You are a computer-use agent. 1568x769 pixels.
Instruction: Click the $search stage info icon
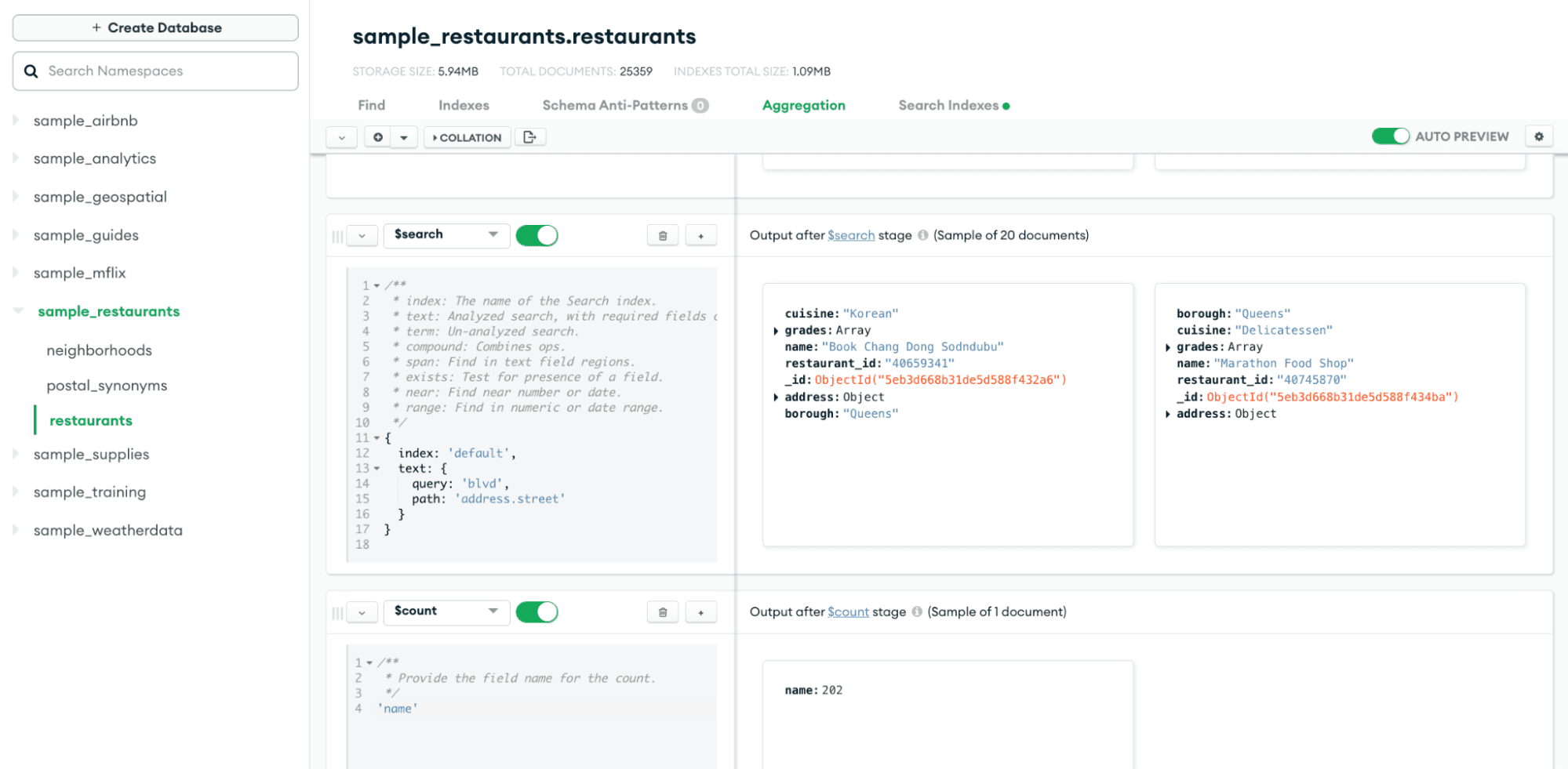pyautogui.click(x=922, y=235)
